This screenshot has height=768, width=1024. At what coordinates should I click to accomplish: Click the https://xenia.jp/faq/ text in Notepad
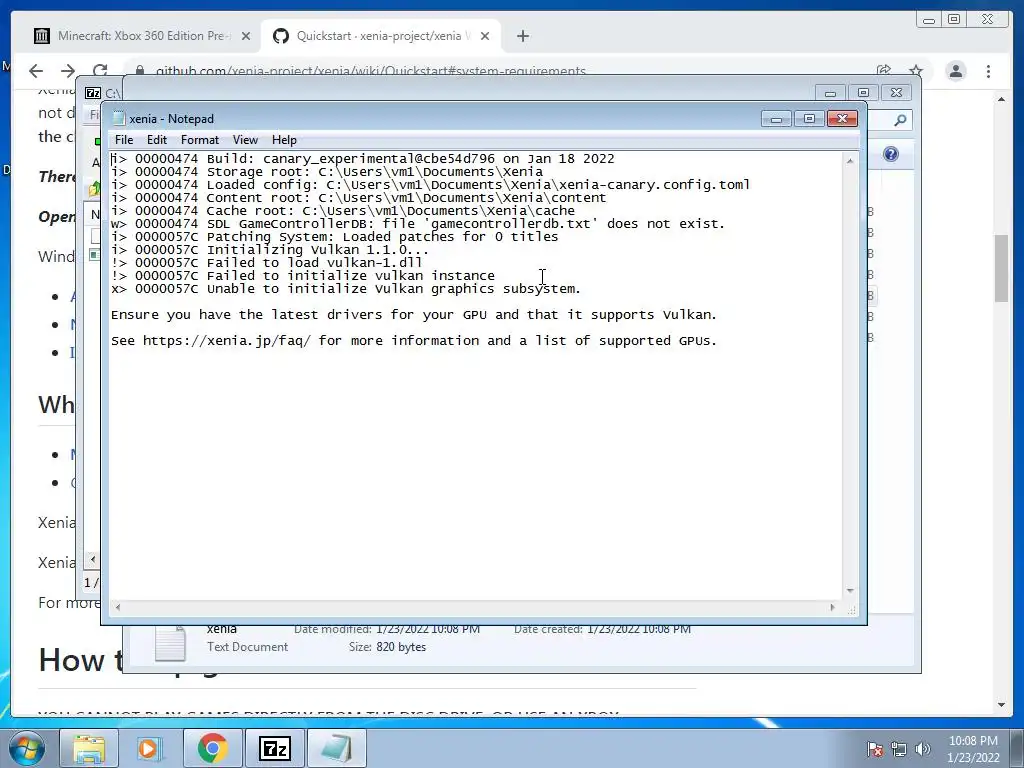(x=227, y=341)
